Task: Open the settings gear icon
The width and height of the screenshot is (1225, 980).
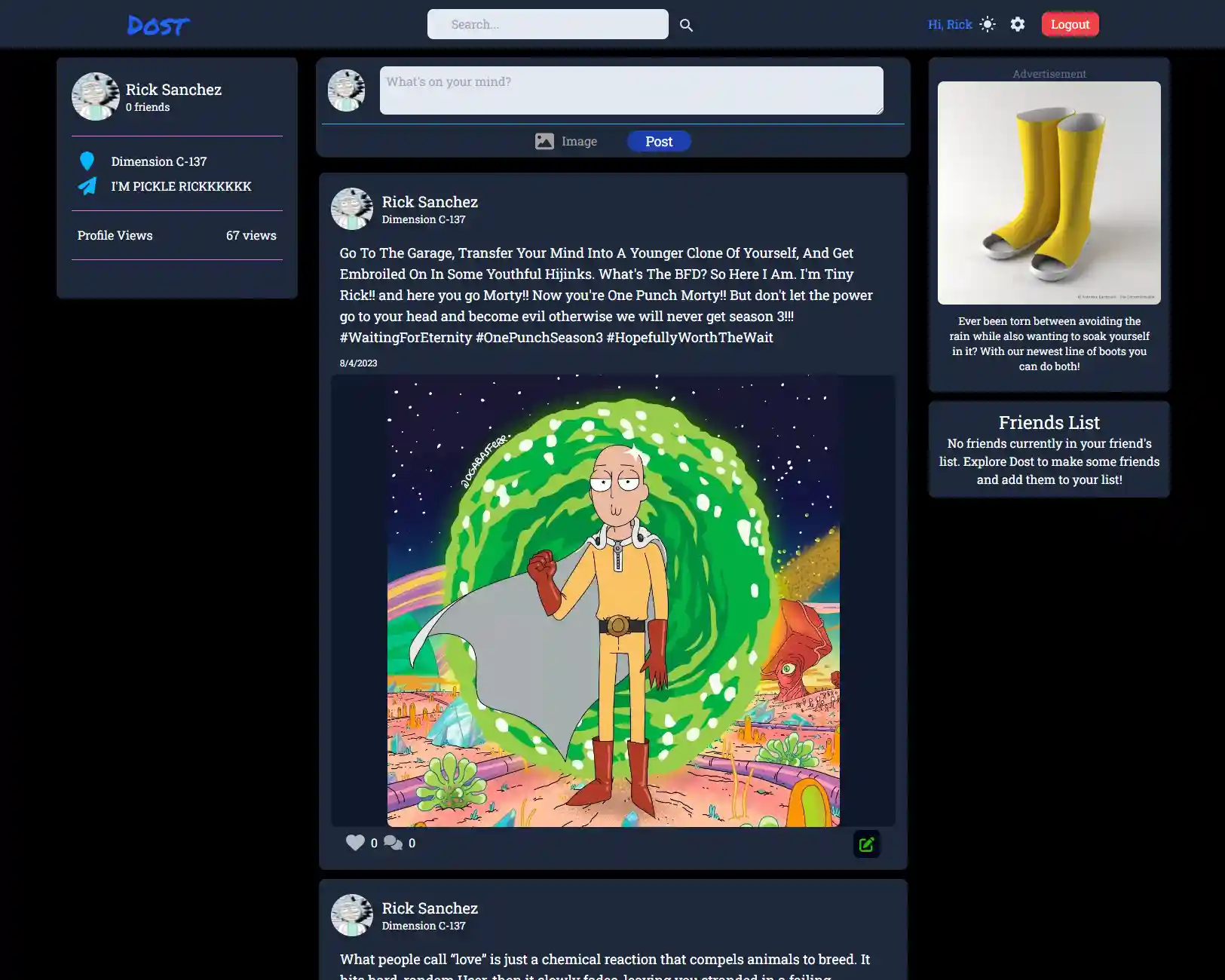Action: pyautogui.click(x=1016, y=23)
